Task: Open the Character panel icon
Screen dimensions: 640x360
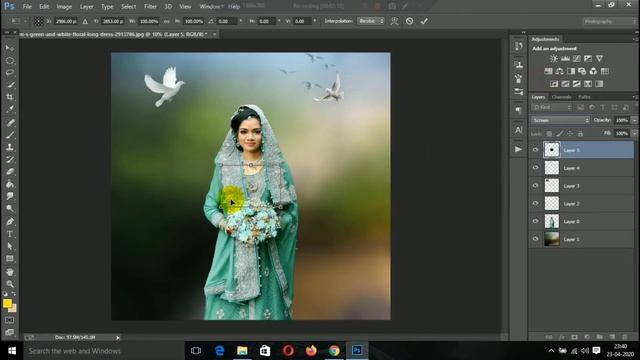Action: click(518, 130)
